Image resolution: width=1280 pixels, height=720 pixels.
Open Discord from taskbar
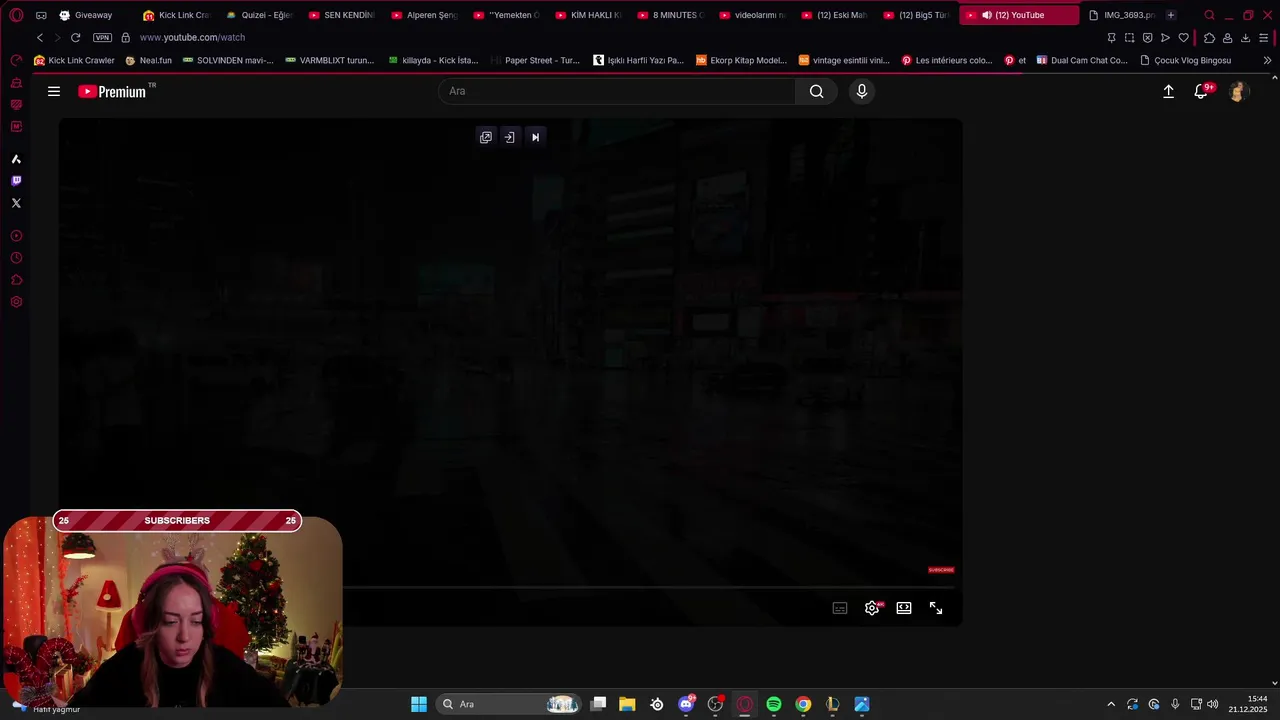(x=686, y=704)
